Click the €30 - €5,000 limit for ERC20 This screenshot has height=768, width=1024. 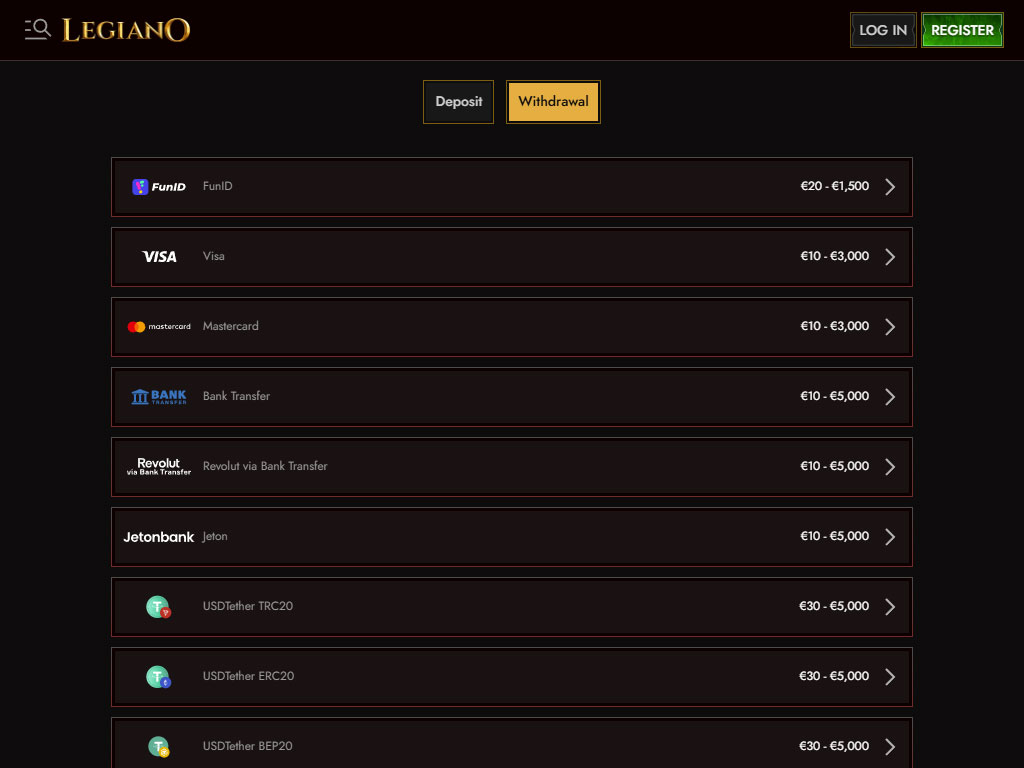(834, 676)
